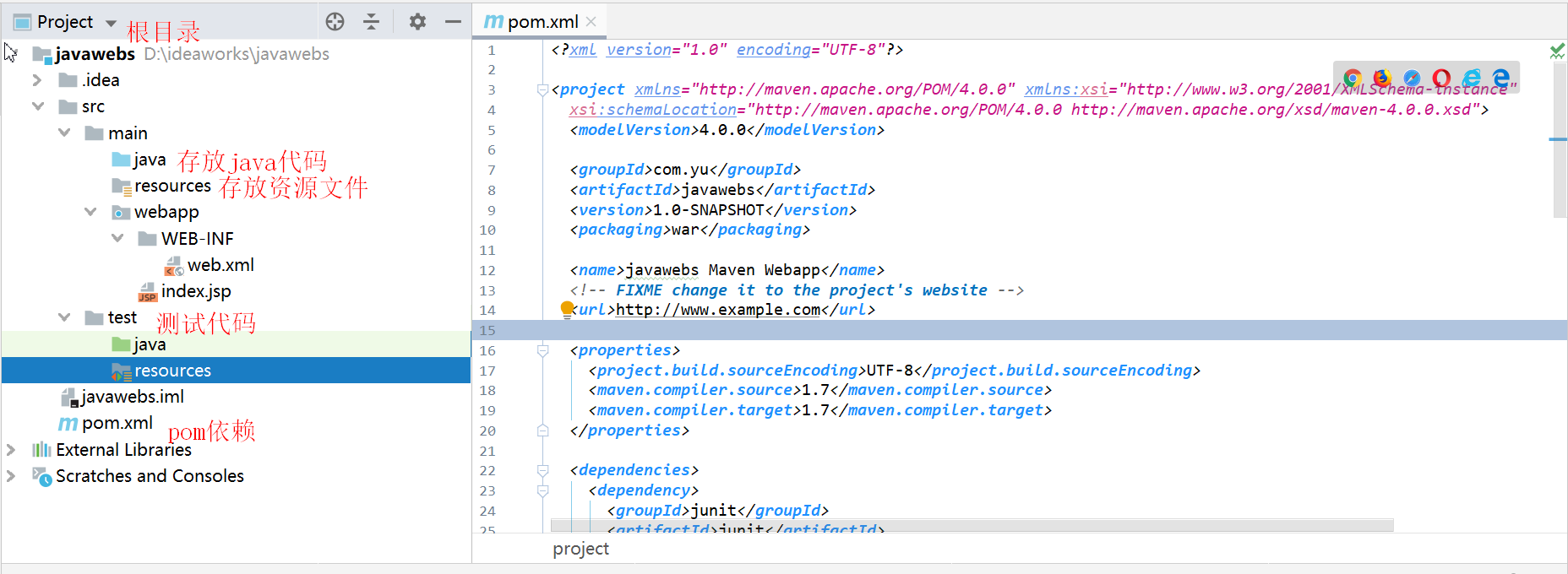Click line number 15 in gutter
This screenshot has width=1568, height=574.
[x=487, y=330]
